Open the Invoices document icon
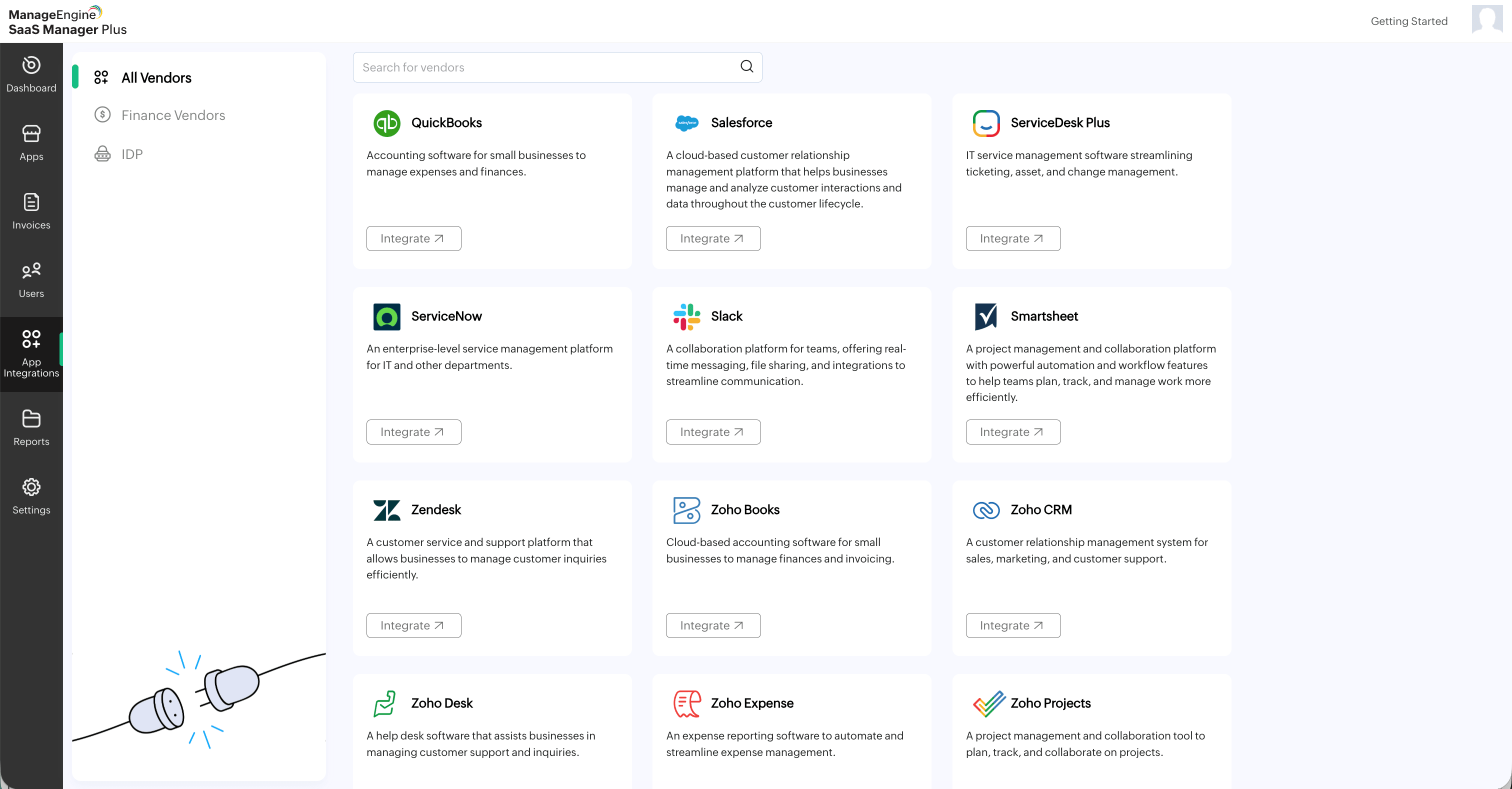 tap(31, 202)
